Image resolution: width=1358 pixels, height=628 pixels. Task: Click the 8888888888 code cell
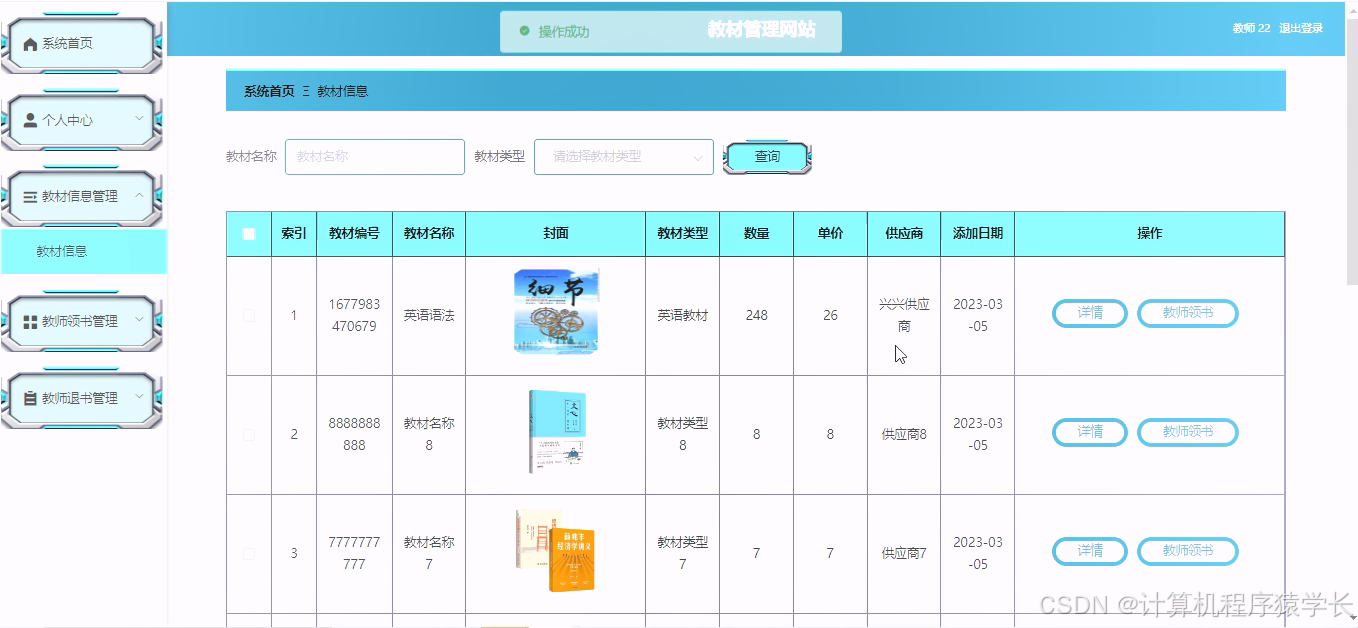[x=354, y=434]
